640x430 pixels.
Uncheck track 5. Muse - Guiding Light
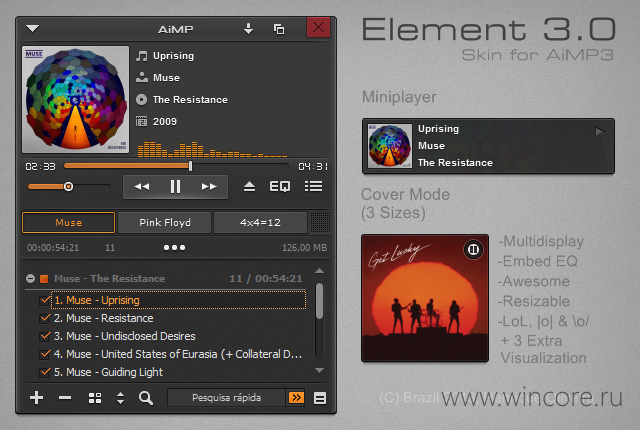pos(45,372)
